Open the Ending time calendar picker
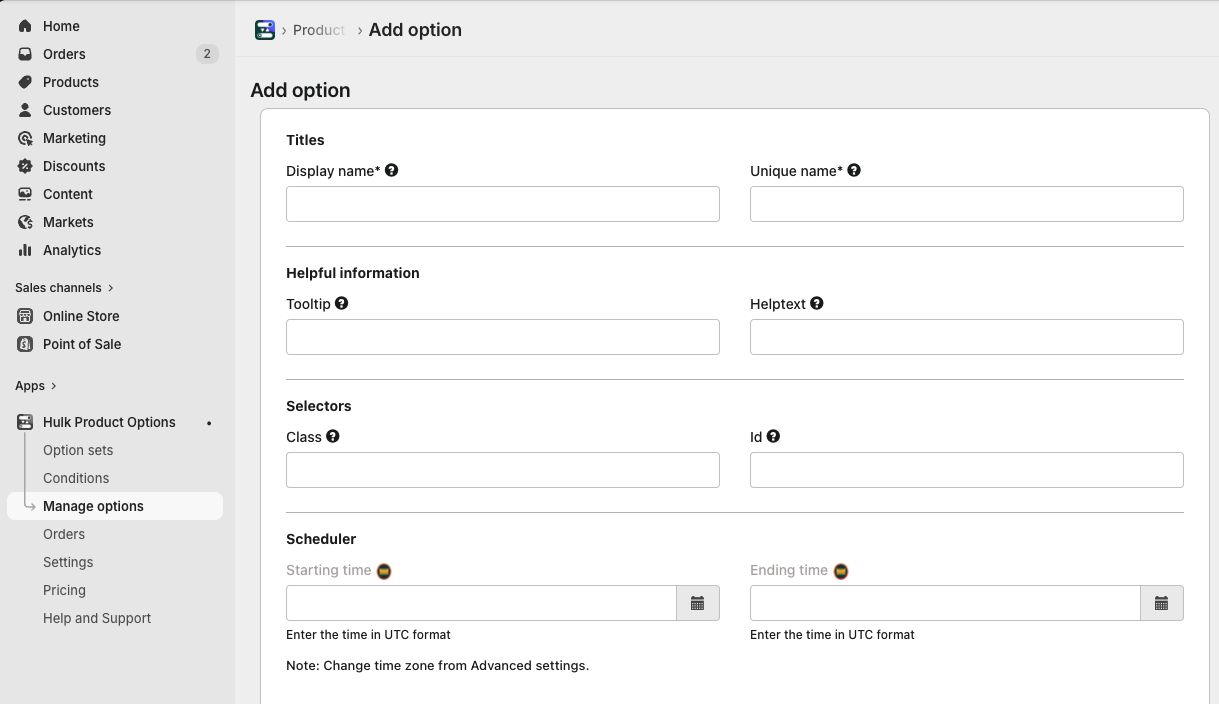 (x=1162, y=603)
